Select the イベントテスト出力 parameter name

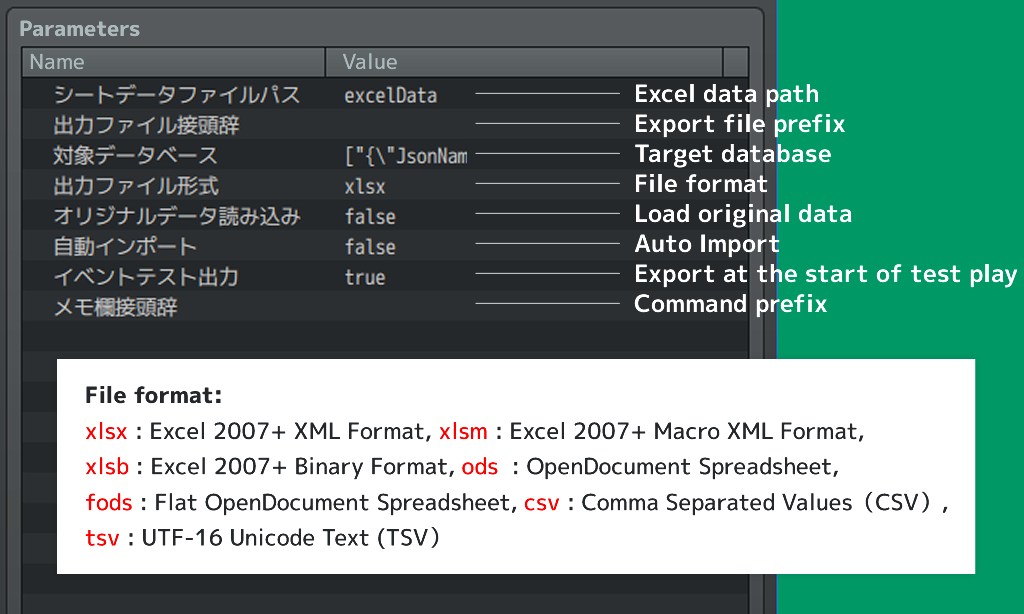146,277
